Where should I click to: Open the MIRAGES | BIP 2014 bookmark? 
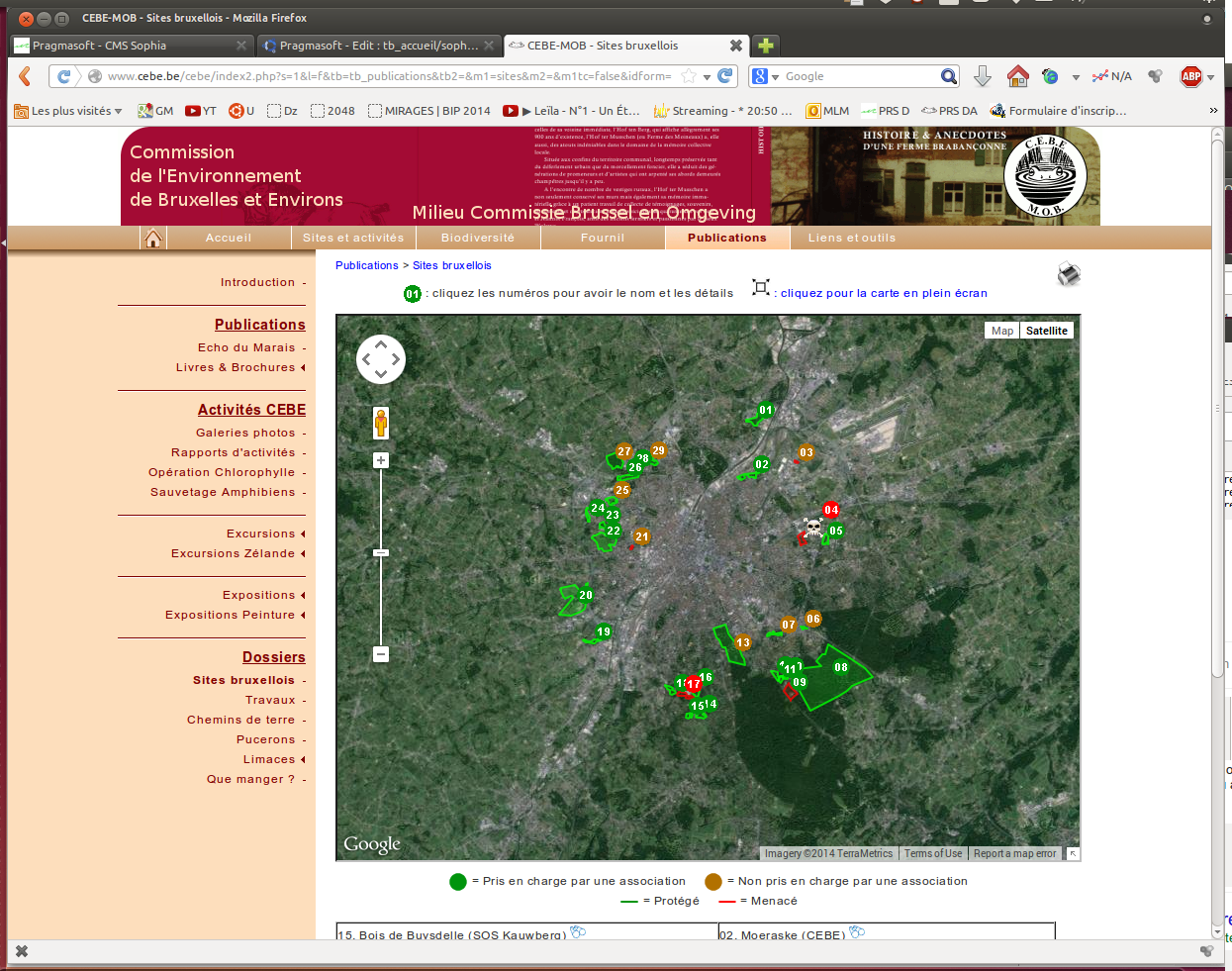coord(429,111)
